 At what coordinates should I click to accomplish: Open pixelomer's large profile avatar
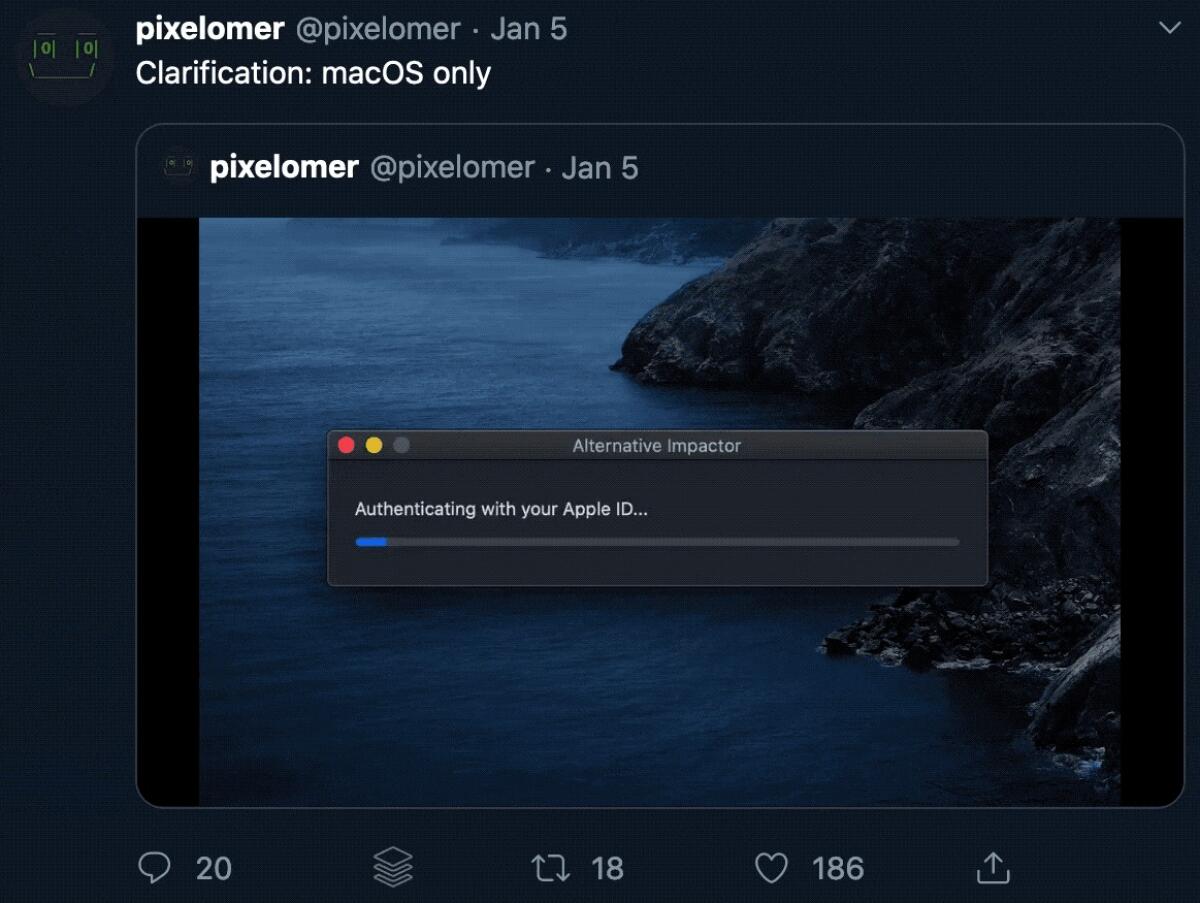click(65, 58)
